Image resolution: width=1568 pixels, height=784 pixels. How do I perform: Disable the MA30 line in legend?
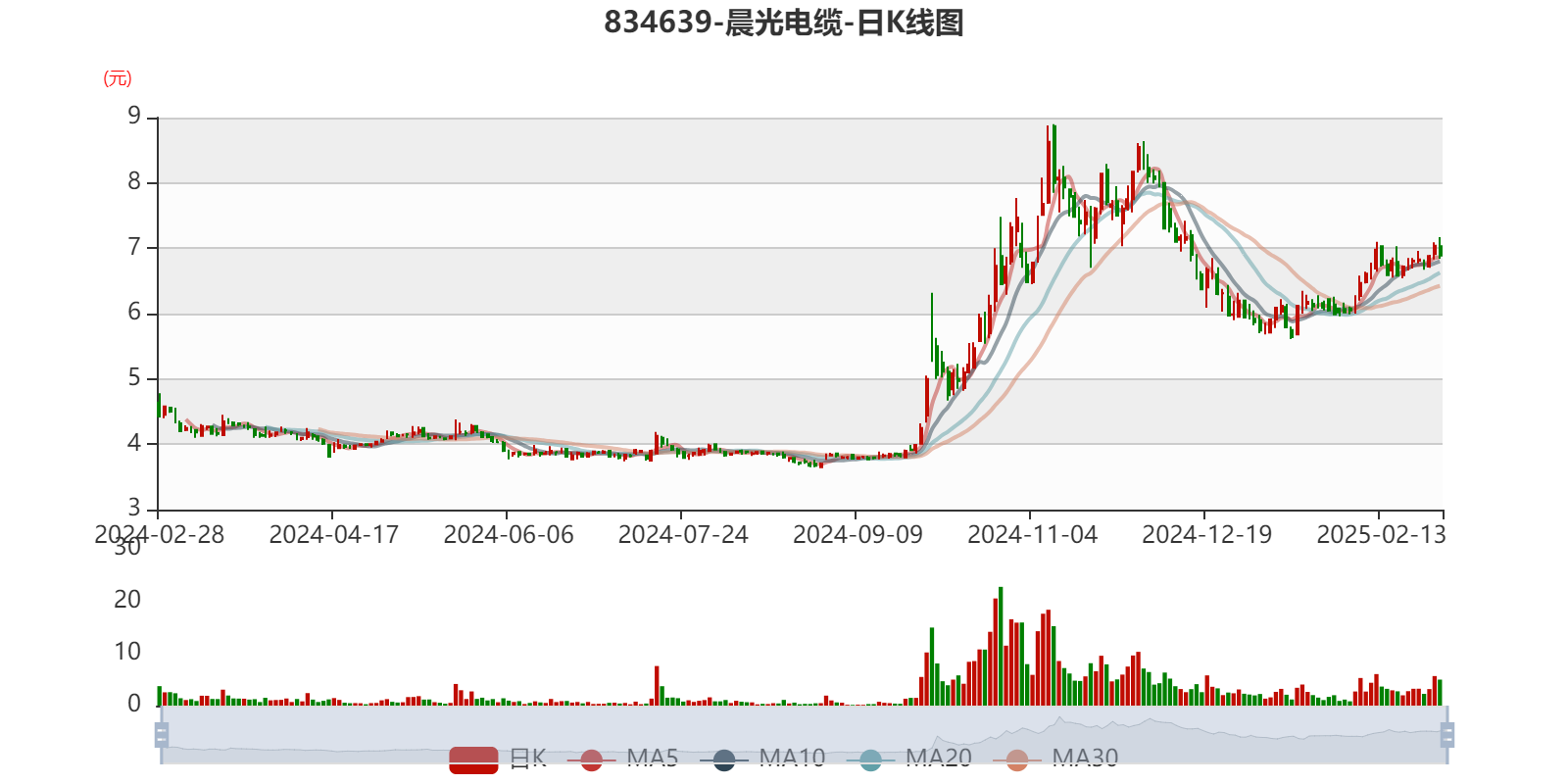coord(1055,759)
